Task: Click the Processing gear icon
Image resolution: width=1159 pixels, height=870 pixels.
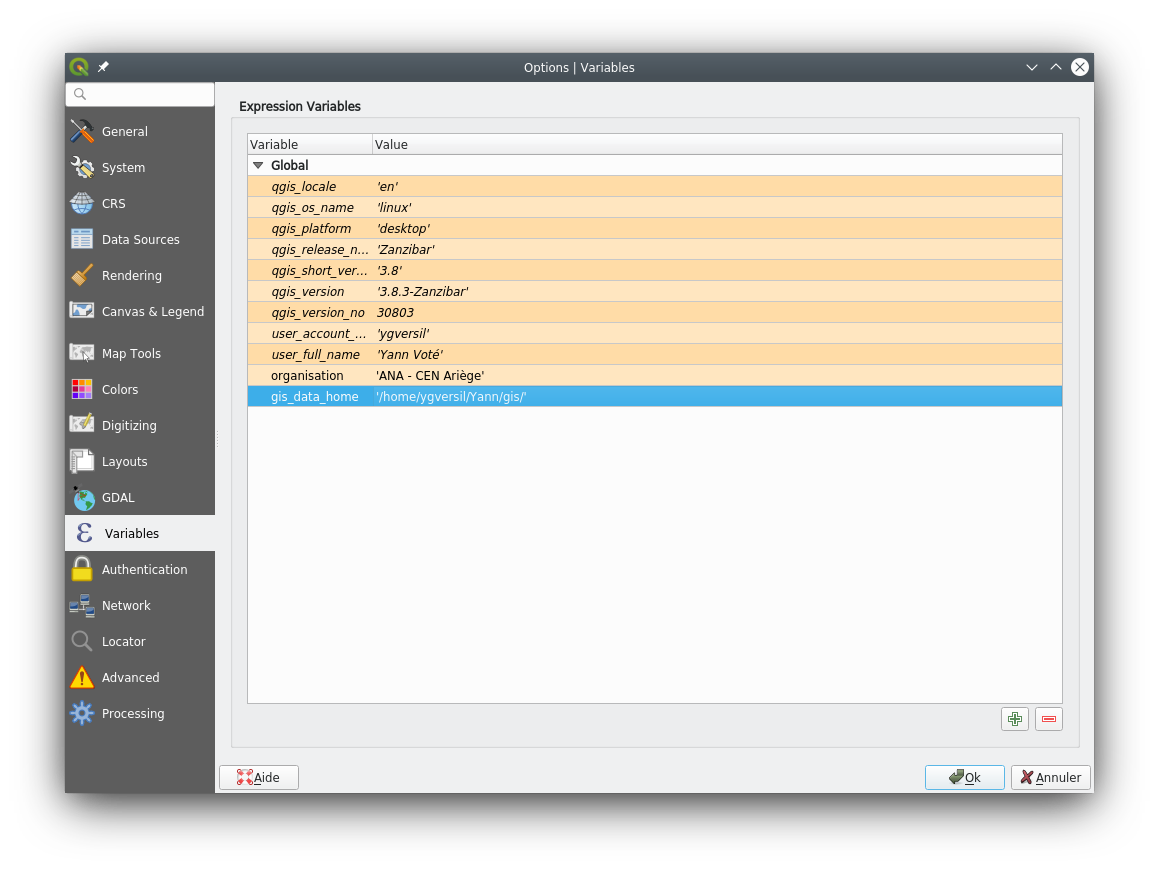Action: 82,713
